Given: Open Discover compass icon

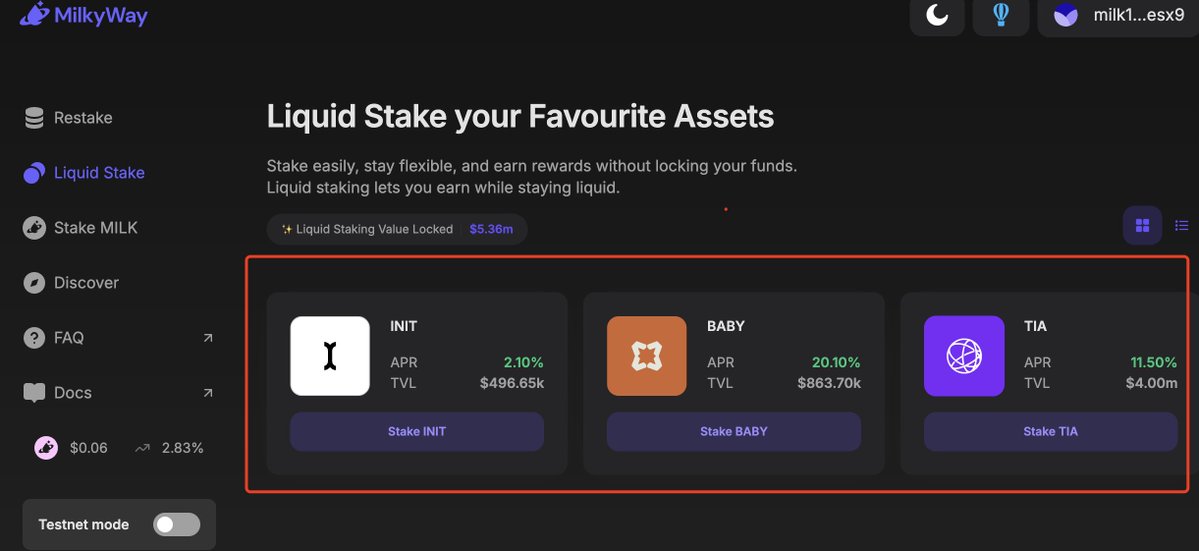Looking at the screenshot, I should [34, 283].
